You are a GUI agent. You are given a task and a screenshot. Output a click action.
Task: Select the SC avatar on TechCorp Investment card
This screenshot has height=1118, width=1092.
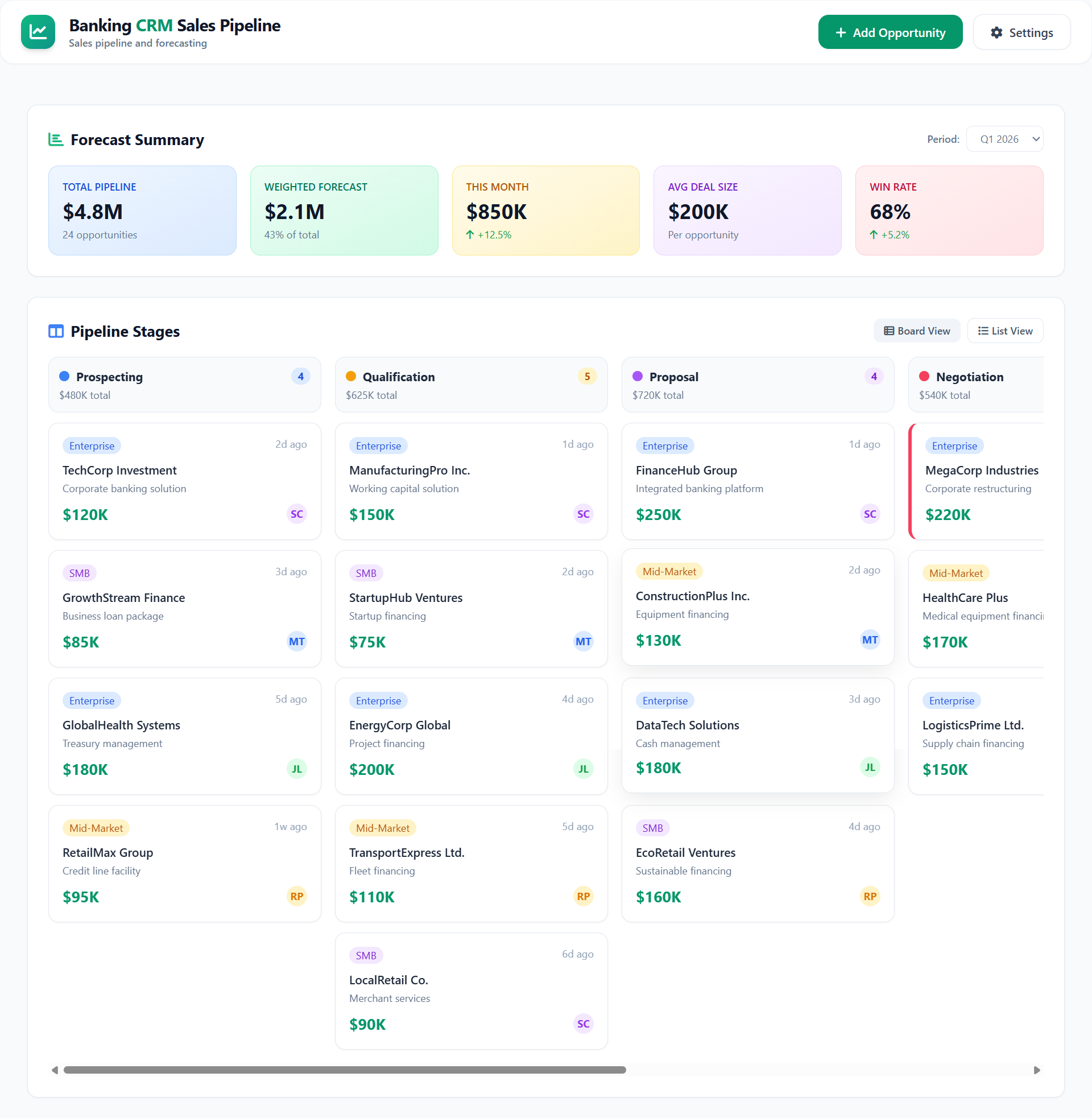pyautogui.click(x=296, y=513)
